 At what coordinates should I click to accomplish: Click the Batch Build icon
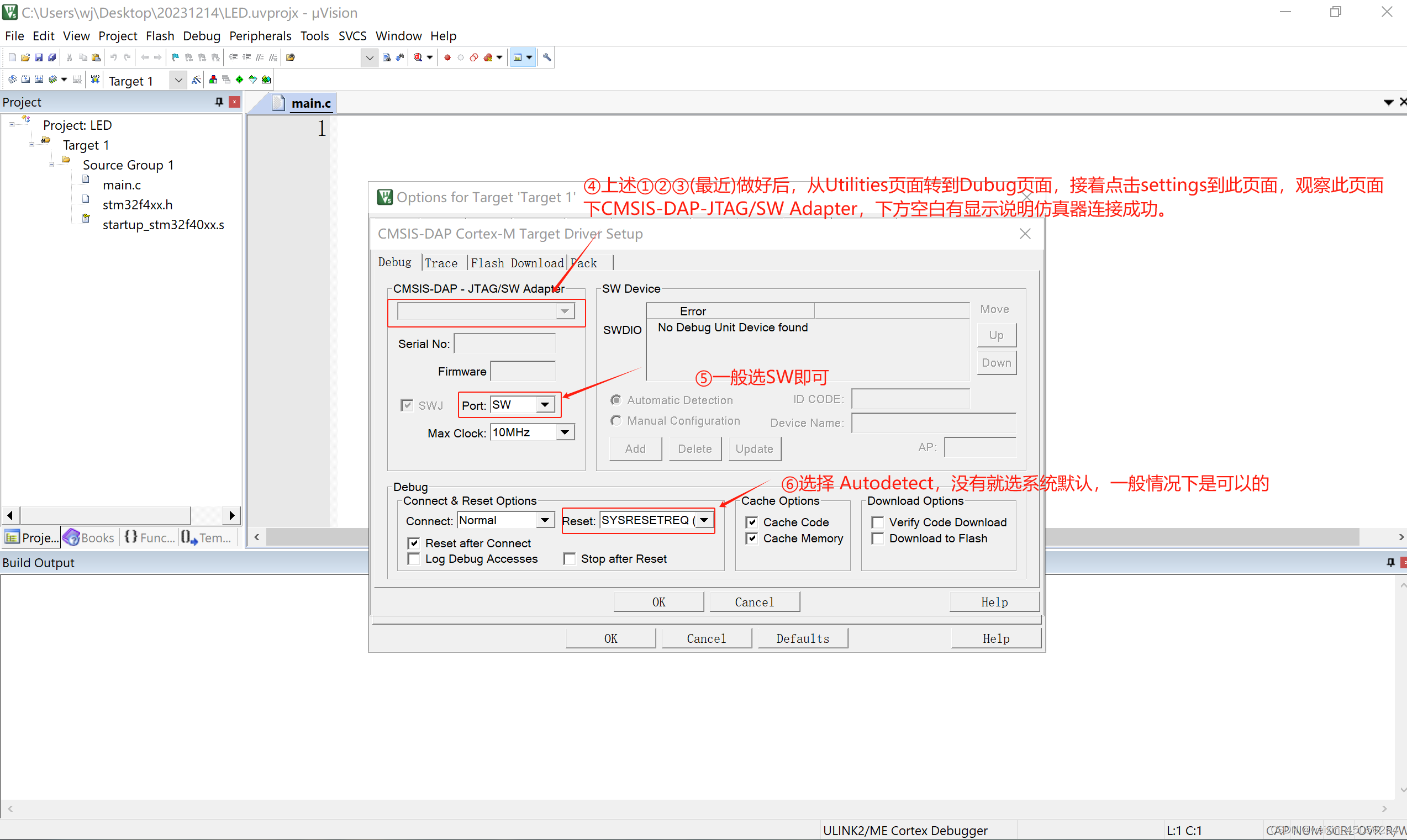52,80
